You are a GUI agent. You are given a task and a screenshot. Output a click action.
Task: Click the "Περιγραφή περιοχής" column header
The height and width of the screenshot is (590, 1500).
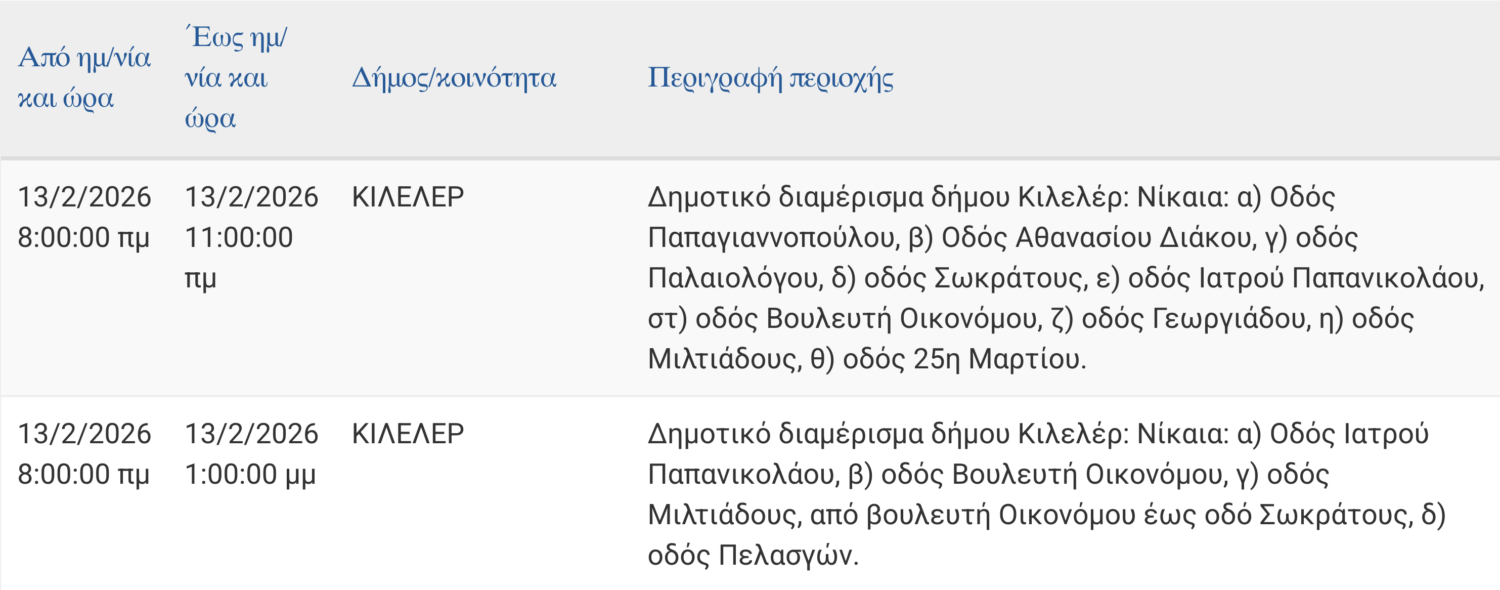[x=770, y=78]
